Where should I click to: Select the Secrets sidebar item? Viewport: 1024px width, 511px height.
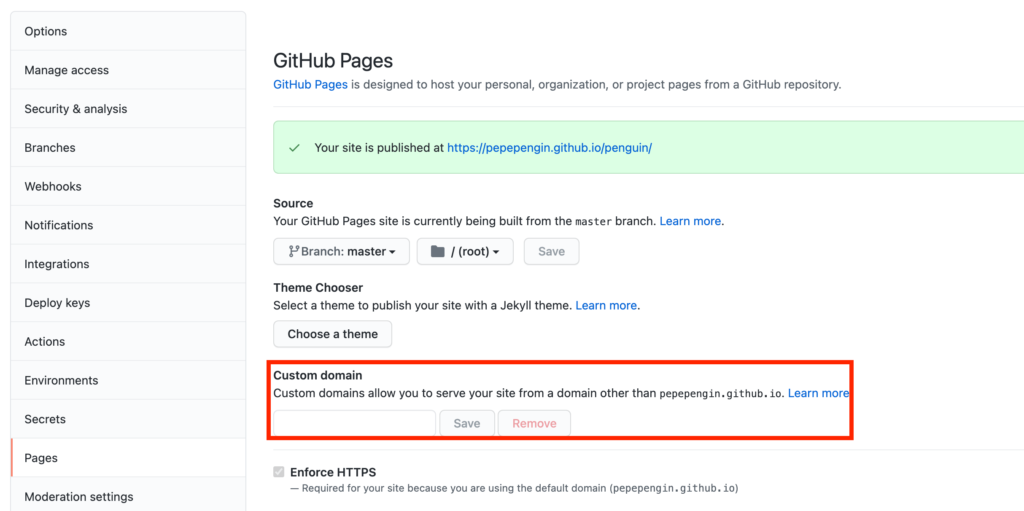[x=128, y=419]
